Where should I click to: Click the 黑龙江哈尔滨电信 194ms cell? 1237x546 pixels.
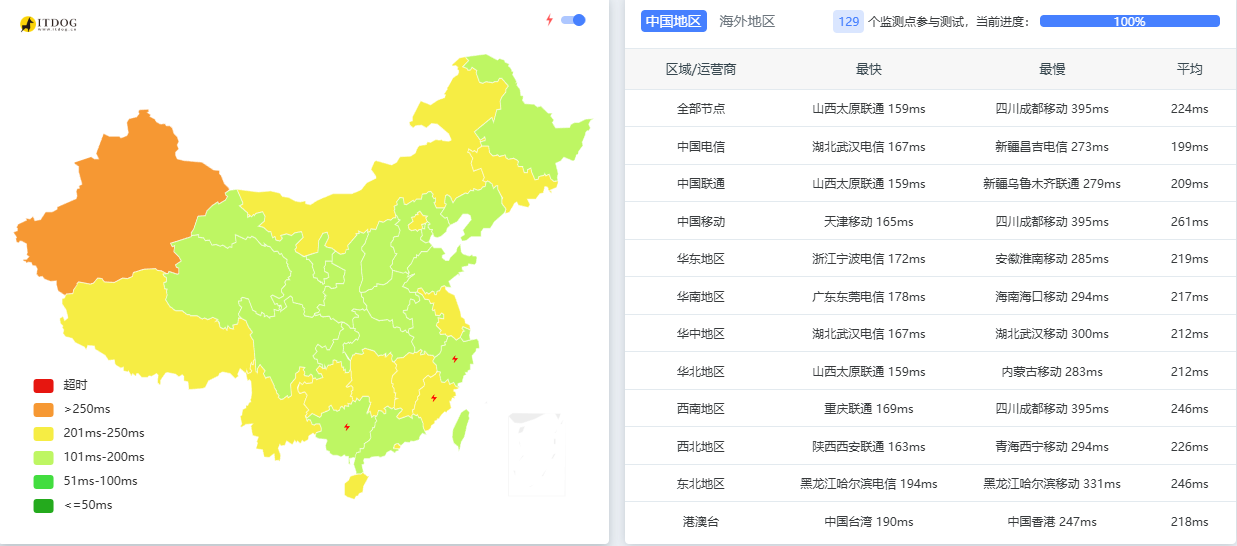point(869,484)
